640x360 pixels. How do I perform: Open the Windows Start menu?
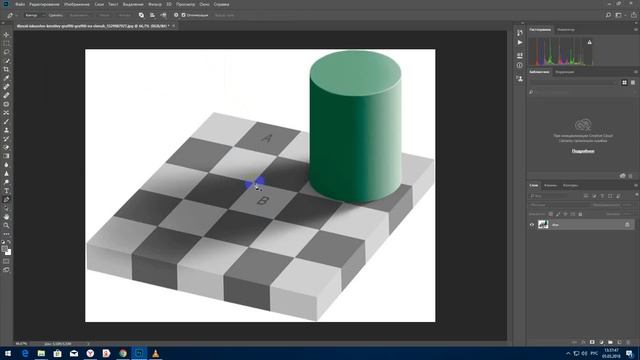(8, 353)
